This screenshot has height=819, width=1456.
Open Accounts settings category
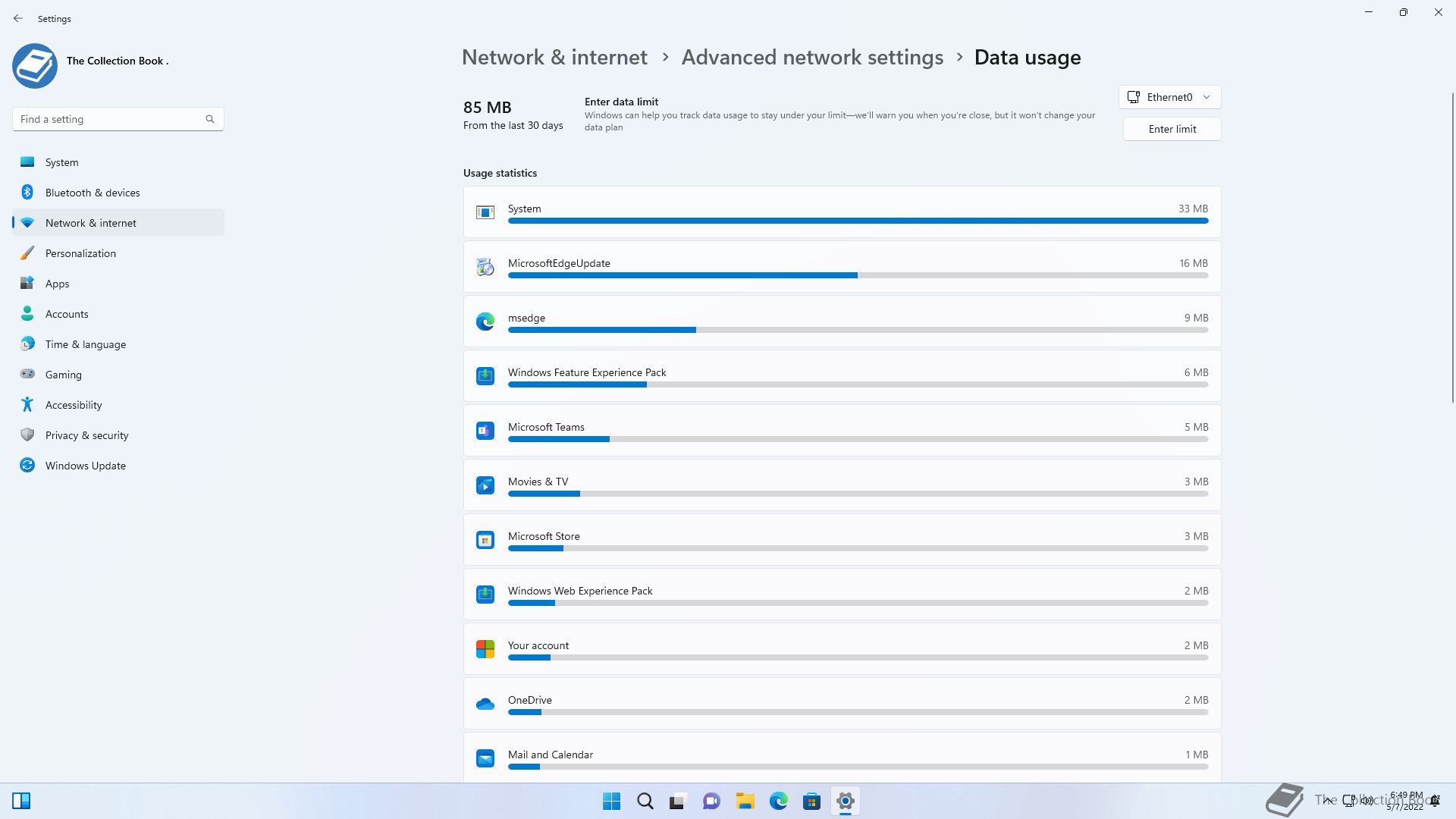pos(118,314)
